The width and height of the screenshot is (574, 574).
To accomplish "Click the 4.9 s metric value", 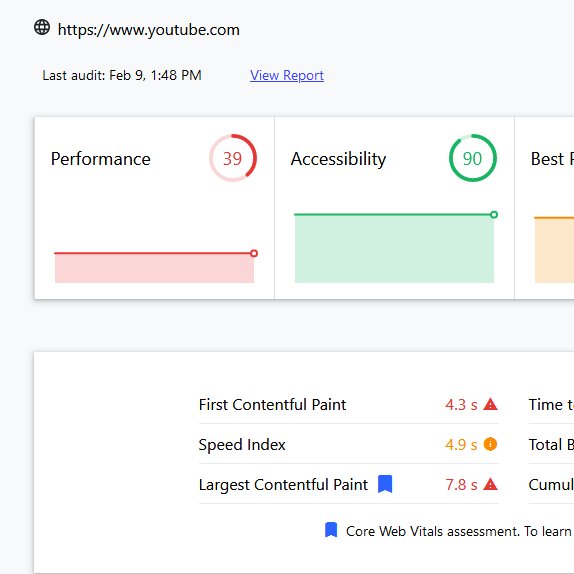I will pos(461,445).
